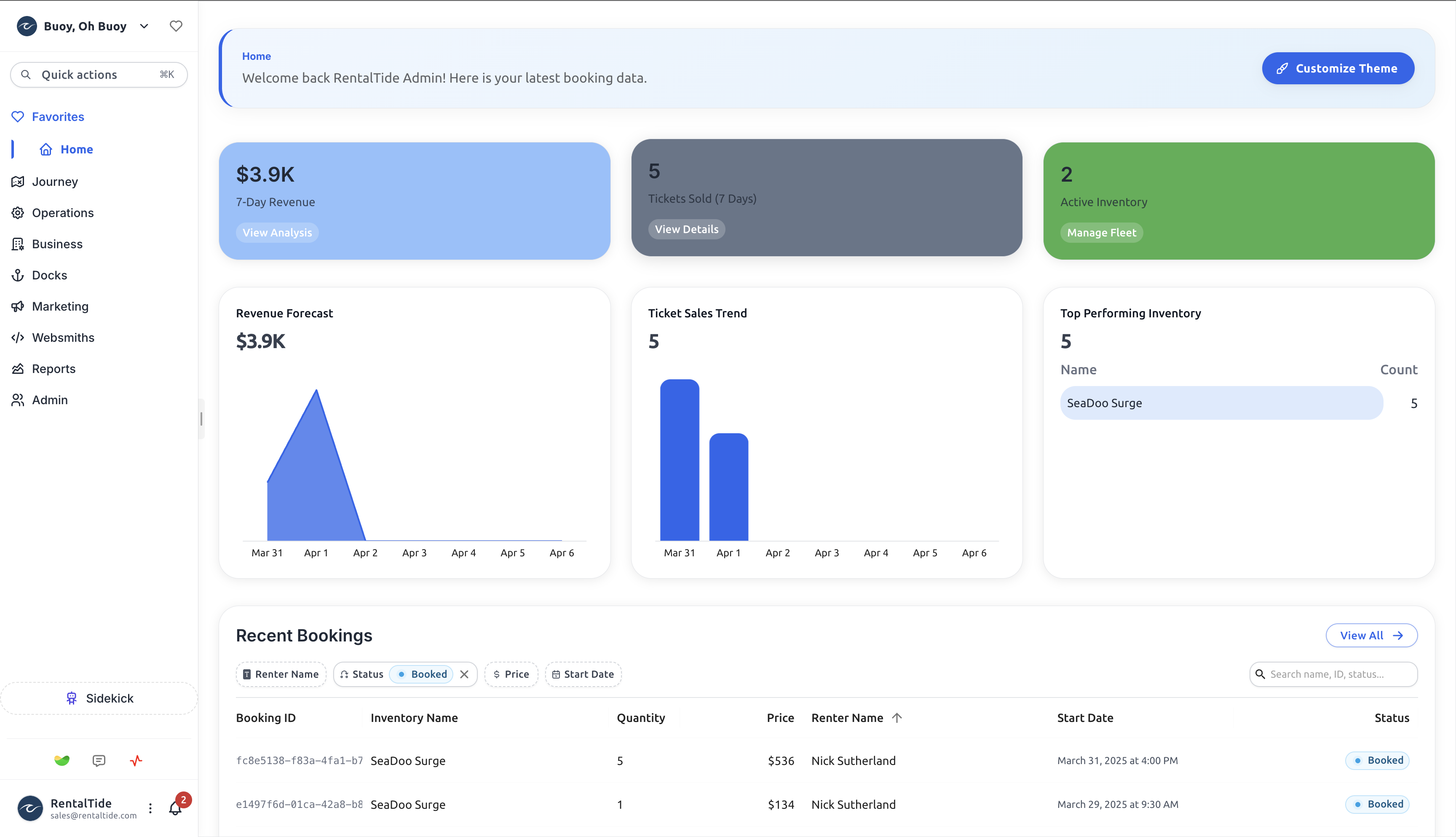1456x837 pixels.
Task: Sort by the Status column header
Action: 1392,718
